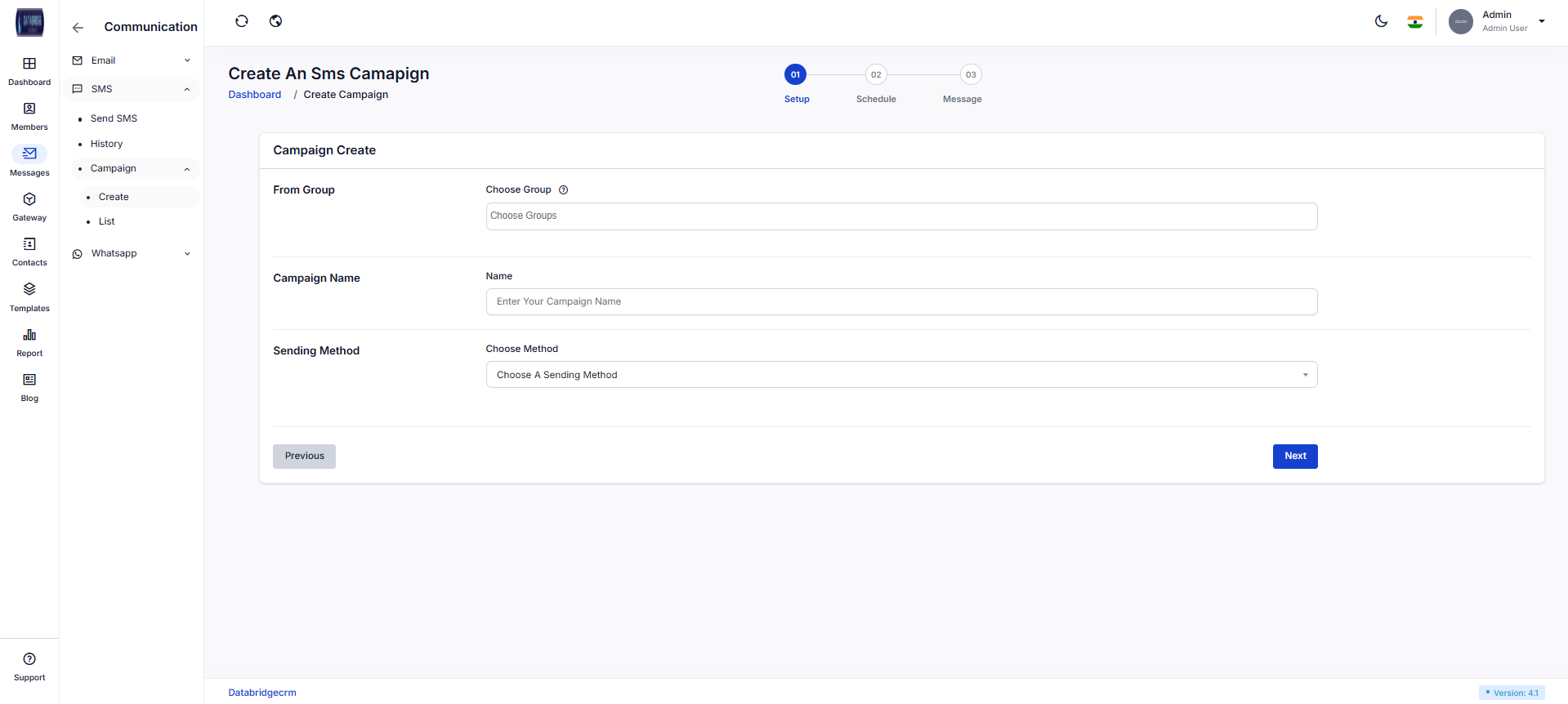
Task: Select Send SMS menu item
Action: (x=114, y=118)
